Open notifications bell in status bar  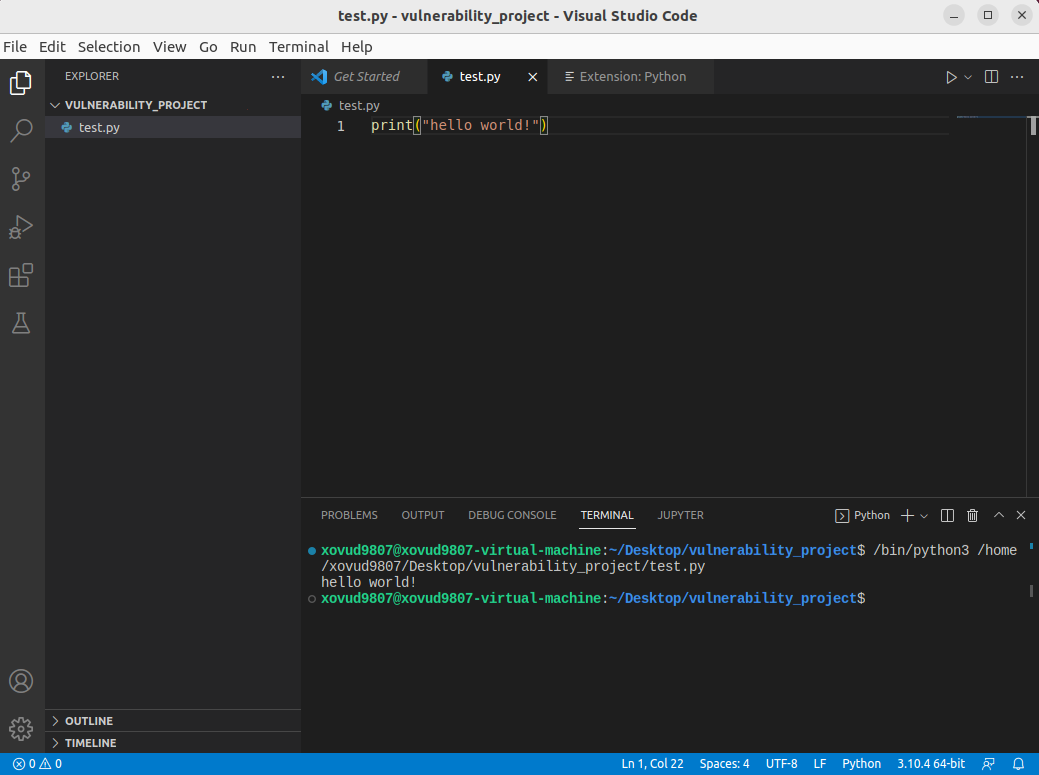[1018, 764]
